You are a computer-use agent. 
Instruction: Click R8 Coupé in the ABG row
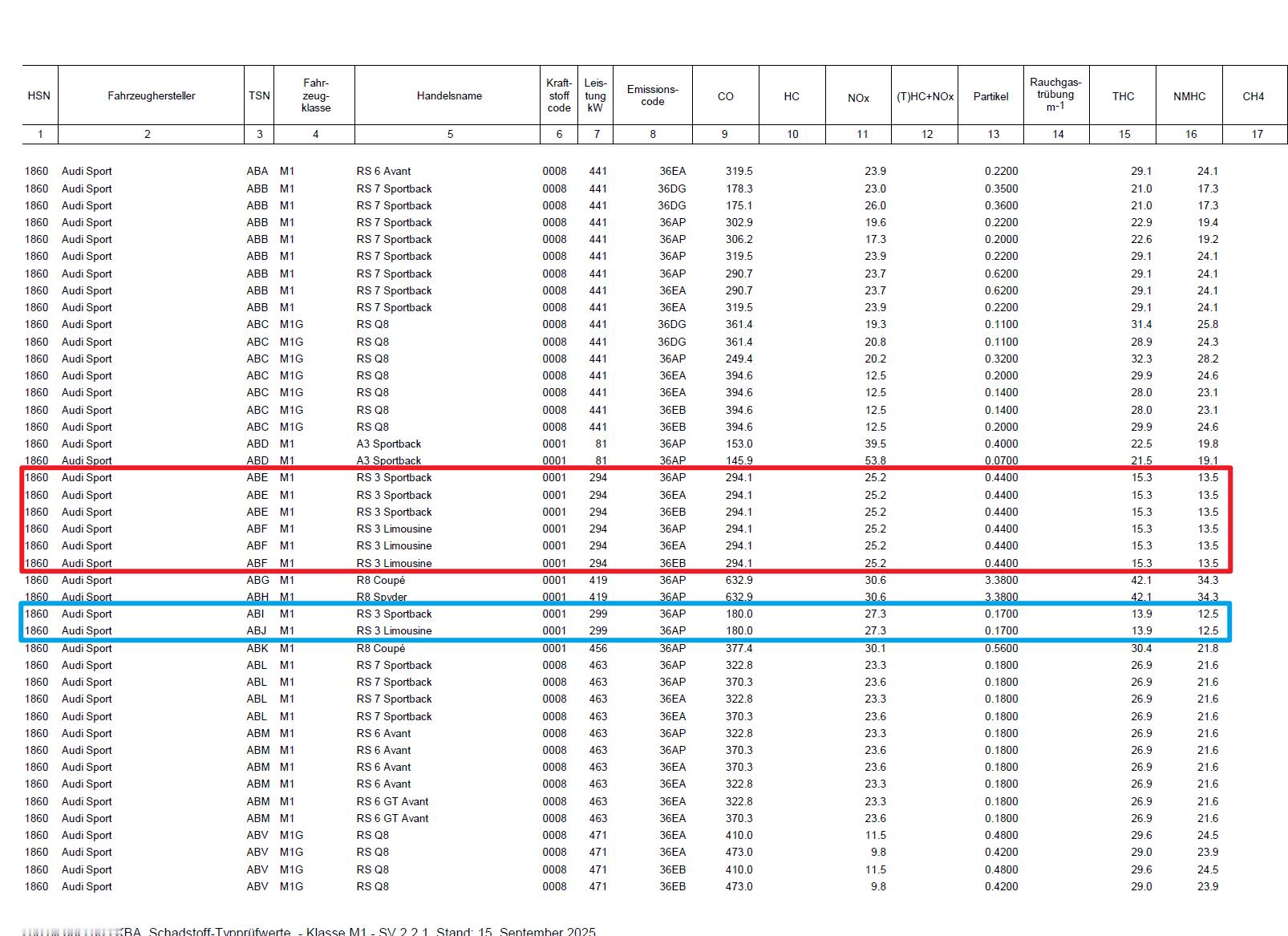[x=381, y=580]
